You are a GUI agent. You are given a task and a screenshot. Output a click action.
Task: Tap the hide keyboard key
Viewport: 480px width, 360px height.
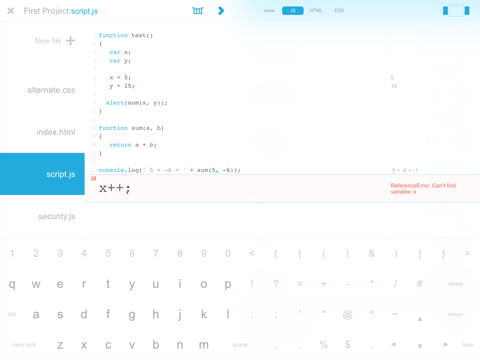tap(467, 345)
